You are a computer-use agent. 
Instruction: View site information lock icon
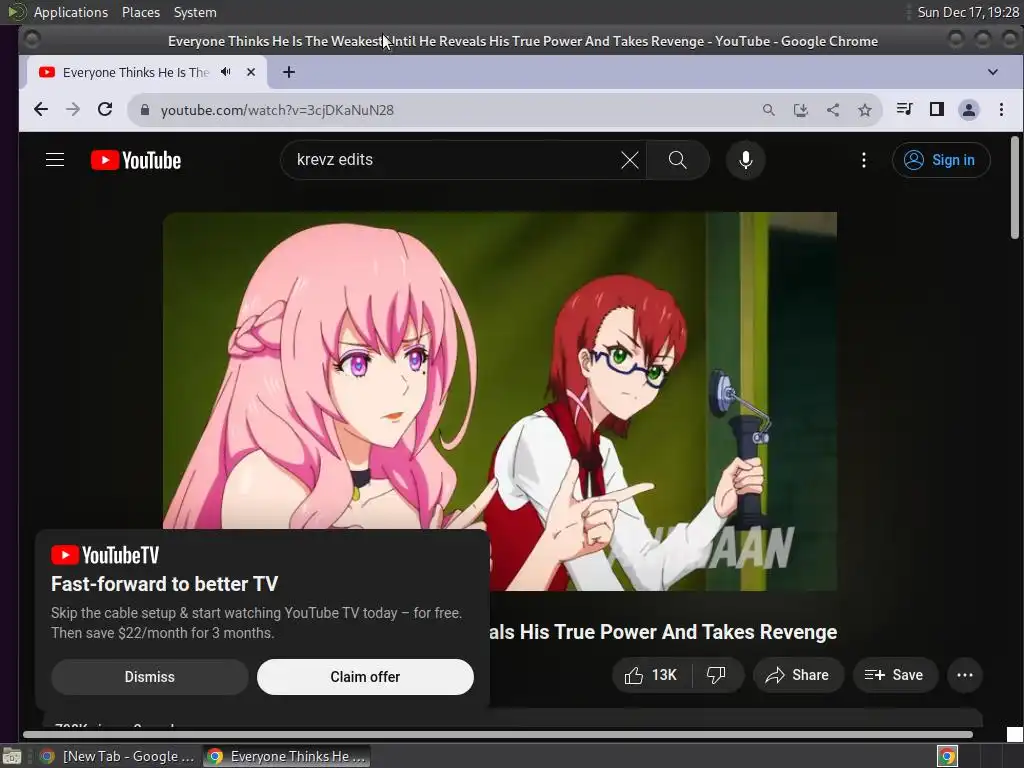coord(145,110)
